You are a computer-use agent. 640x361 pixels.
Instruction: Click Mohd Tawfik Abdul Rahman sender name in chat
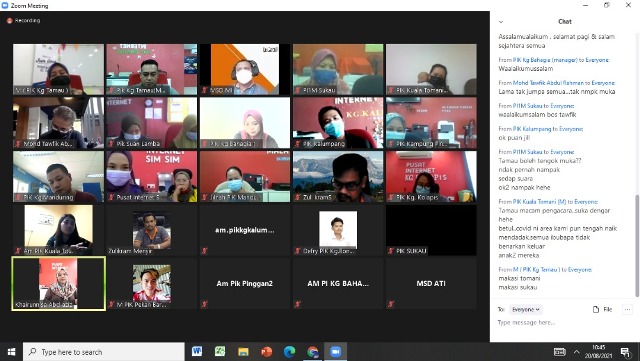pos(548,83)
